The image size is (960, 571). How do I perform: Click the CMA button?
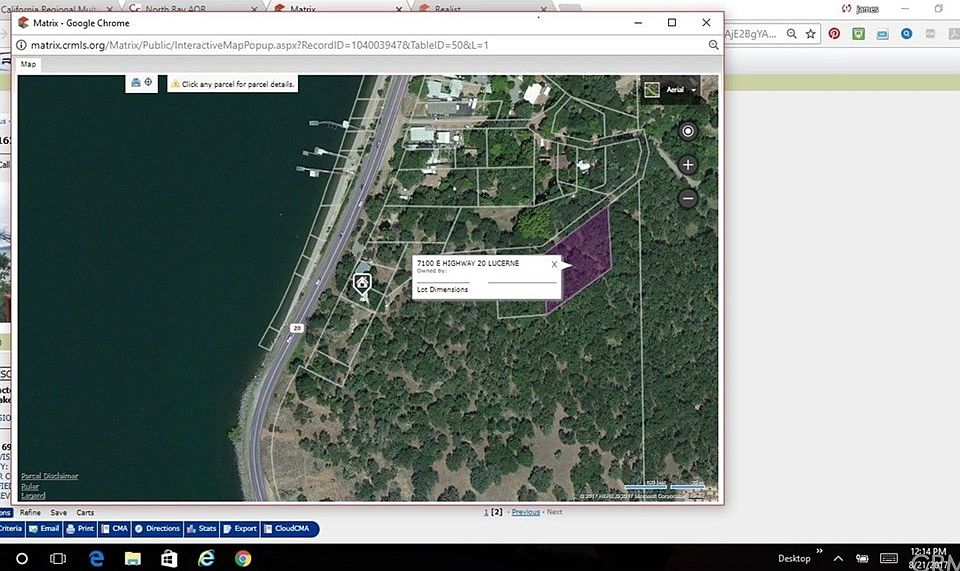pyautogui.click(x=114, y=529)
